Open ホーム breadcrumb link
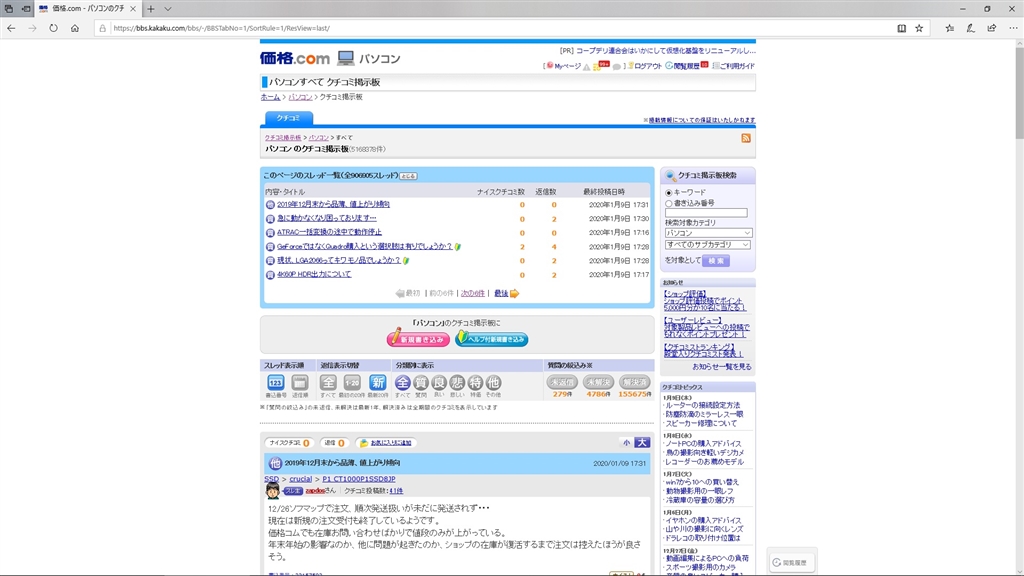The width and height of the screenshot is (1024, 576). click(x=270, y=97)
